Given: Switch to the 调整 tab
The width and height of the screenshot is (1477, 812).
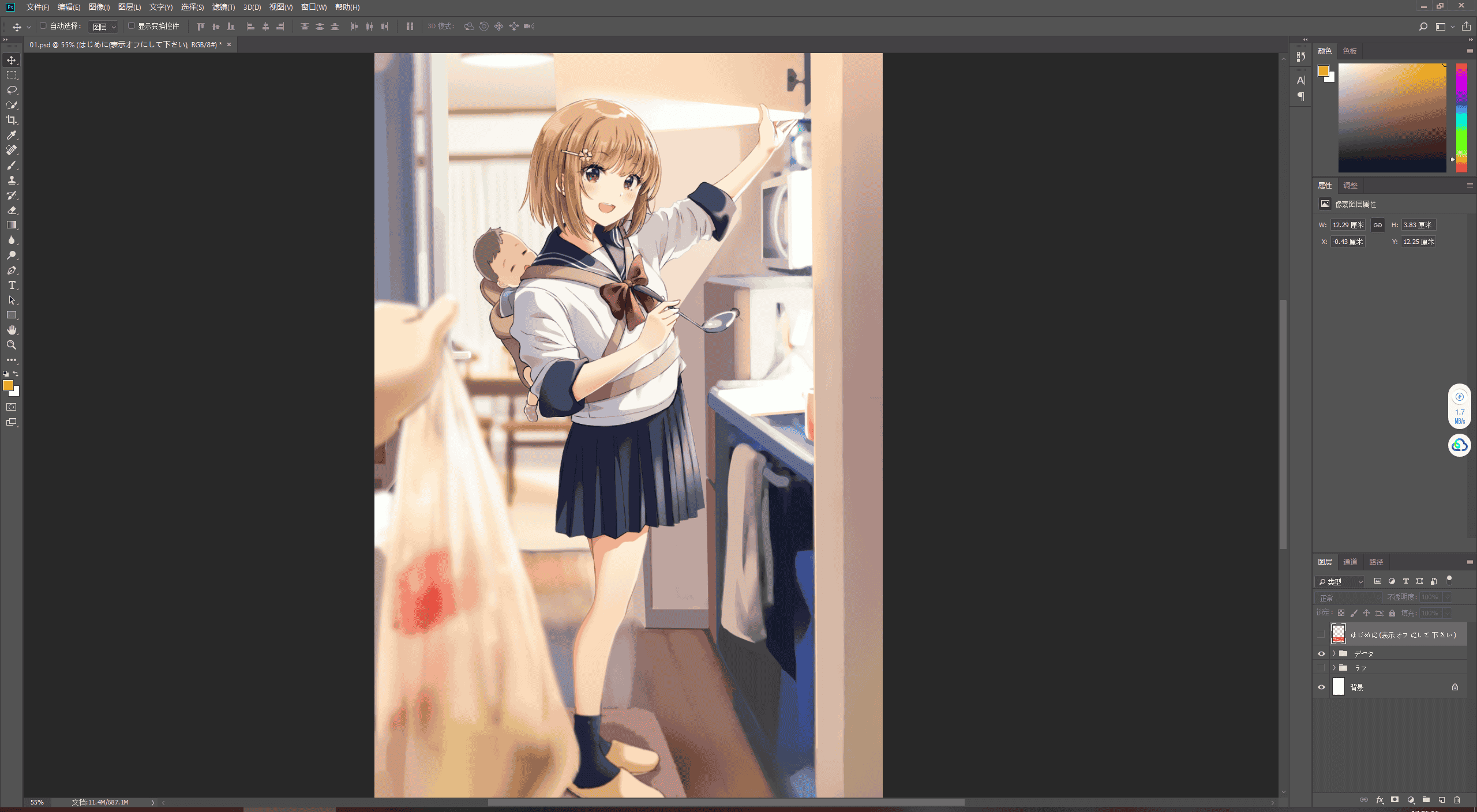Looking at the screenshot, I should coord(1350,186).
